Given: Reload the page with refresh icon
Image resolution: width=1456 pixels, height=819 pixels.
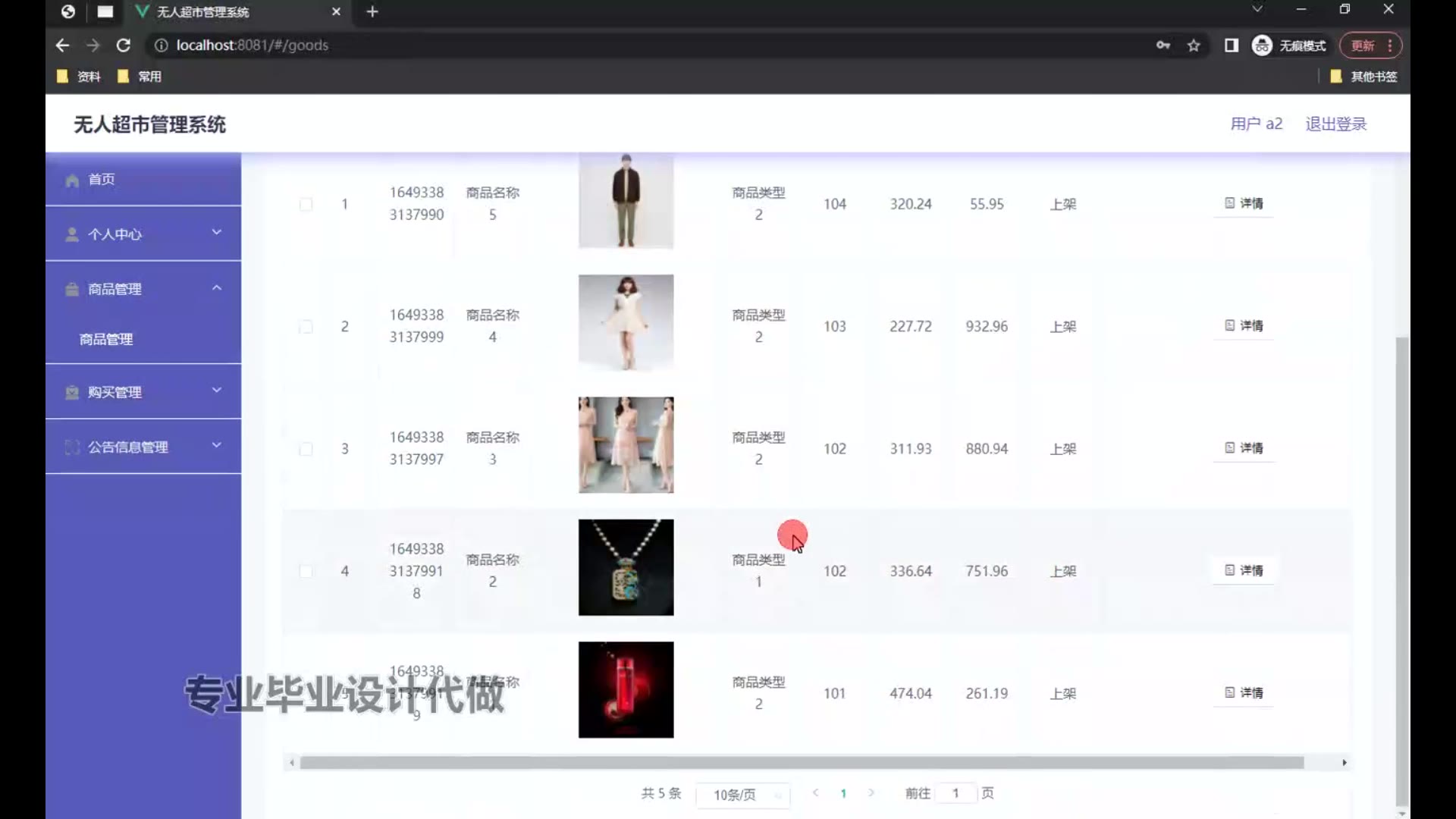Looking at the screenshot, I should coord(124,45).
